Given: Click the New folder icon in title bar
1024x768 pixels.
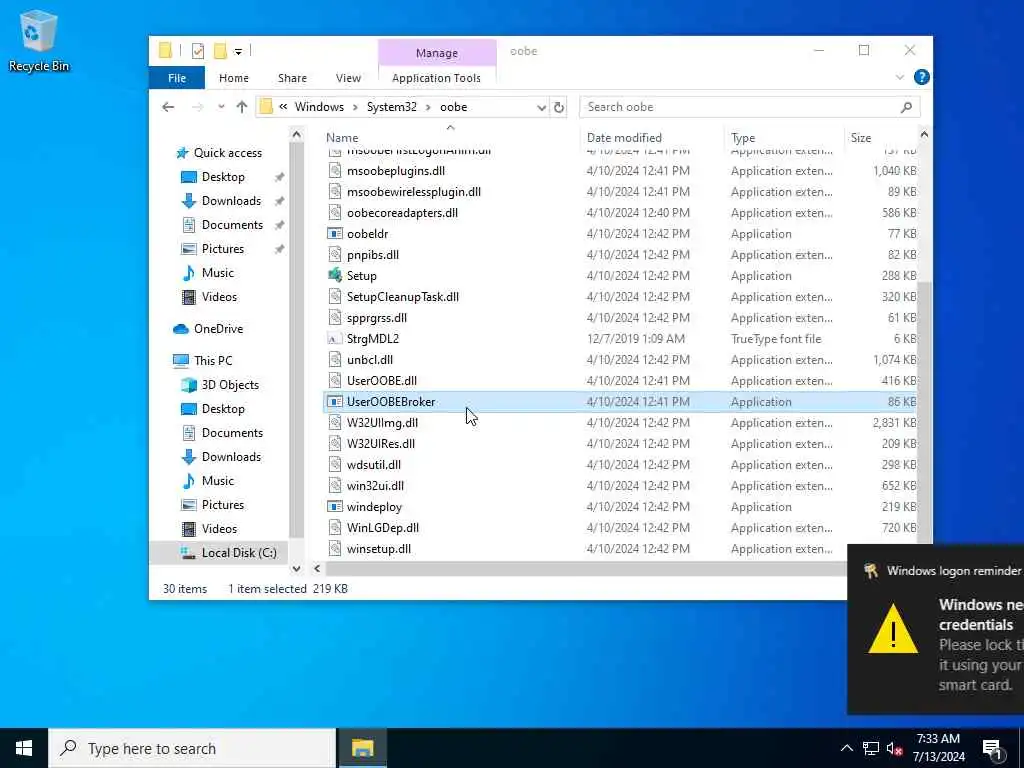Looking at the screenshot, I should (220, 50).
